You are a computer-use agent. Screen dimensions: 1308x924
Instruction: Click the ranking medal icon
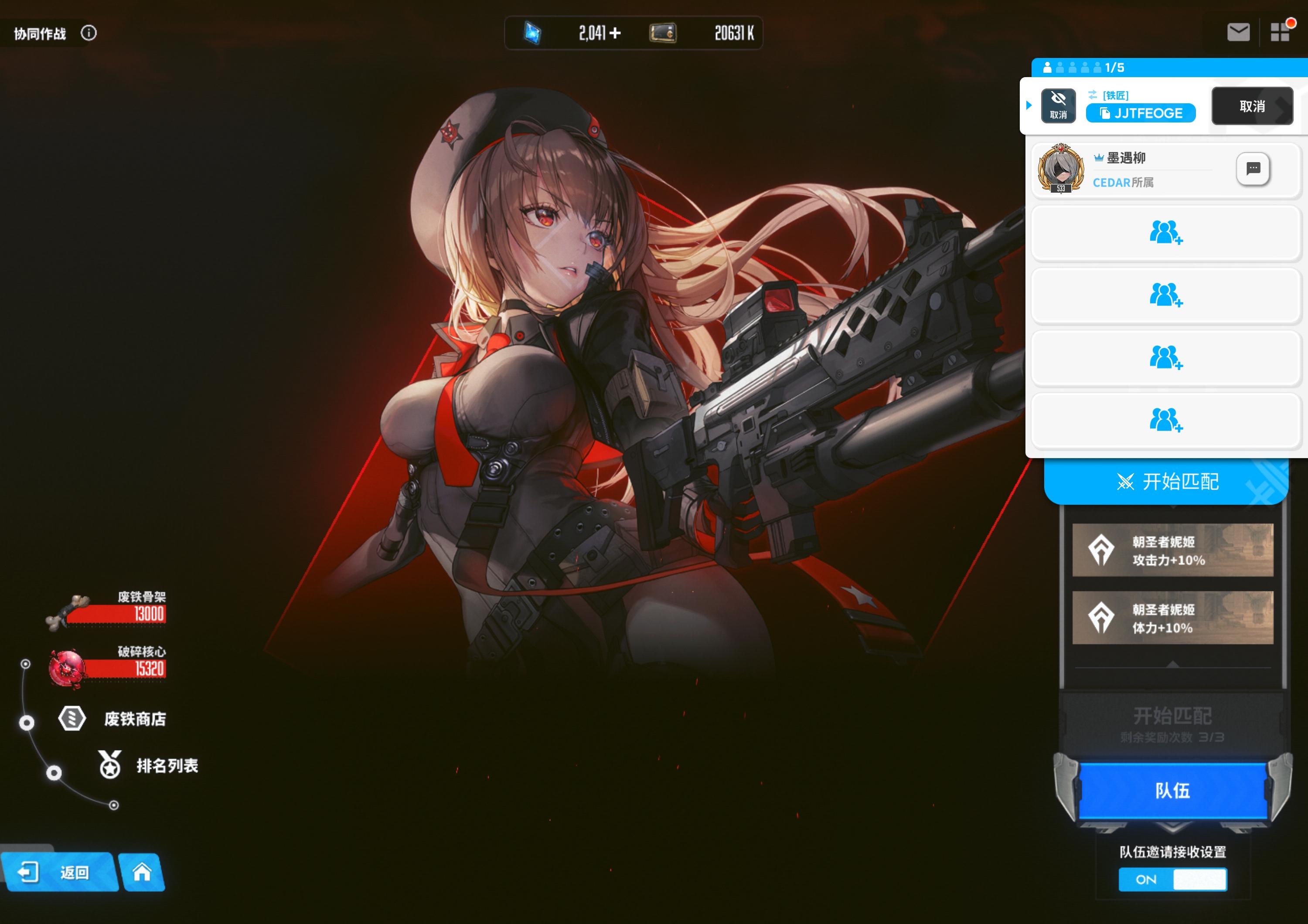coord(109,764)
